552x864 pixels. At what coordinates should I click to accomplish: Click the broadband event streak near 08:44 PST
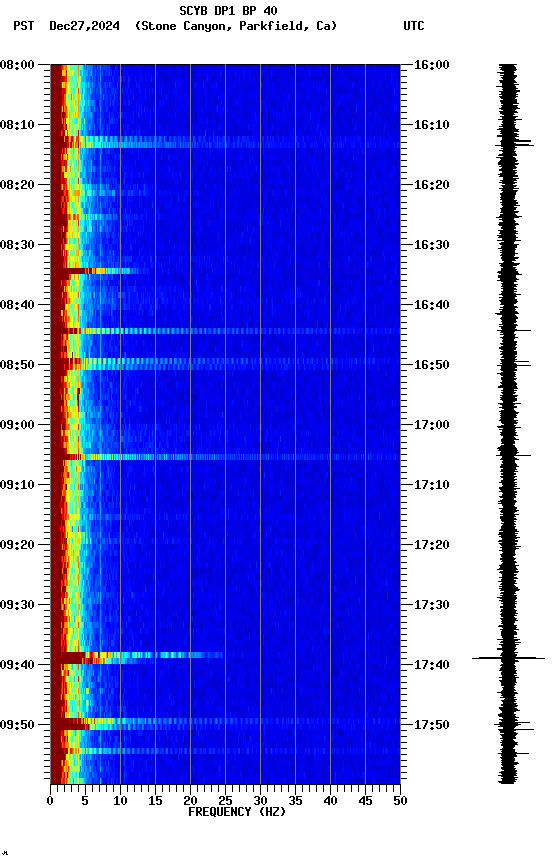[x=225, y=331]
